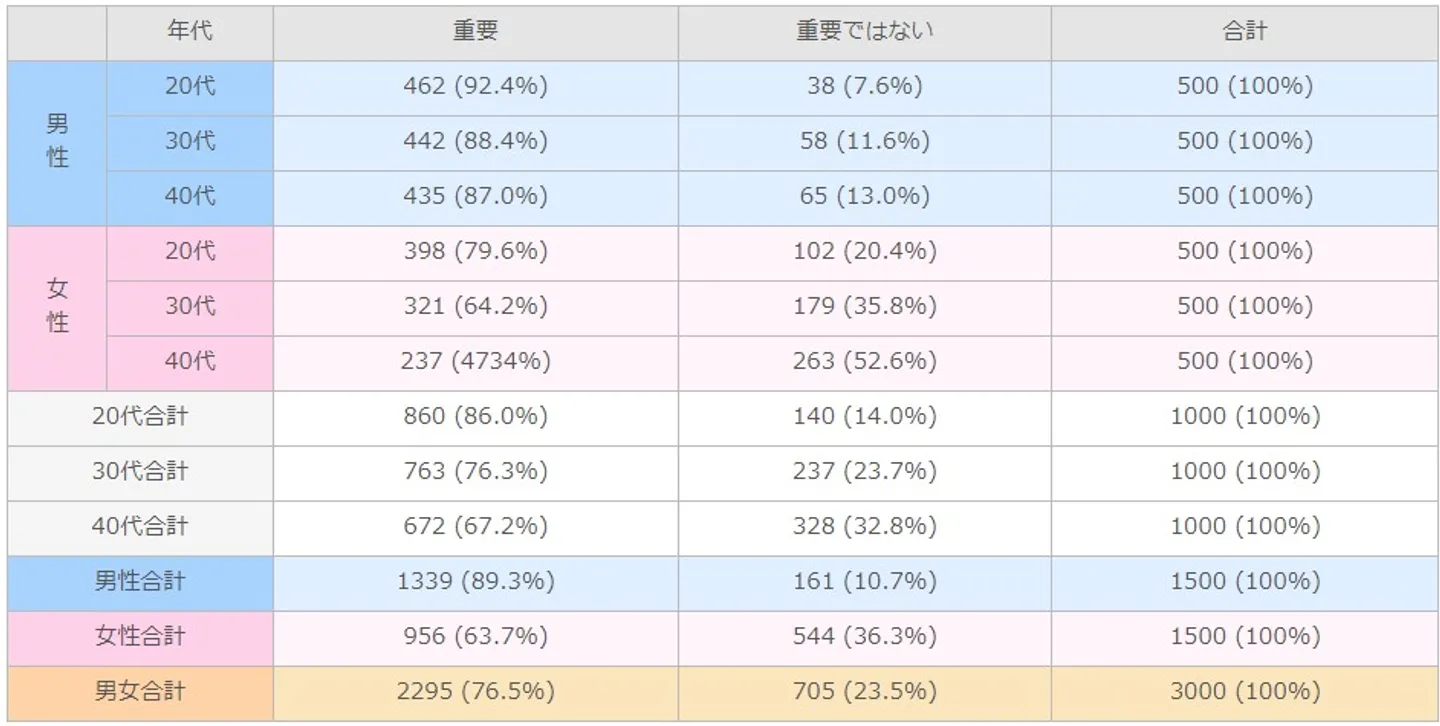
Task: Click the 男女合計 row label
Action: [140, 692]
